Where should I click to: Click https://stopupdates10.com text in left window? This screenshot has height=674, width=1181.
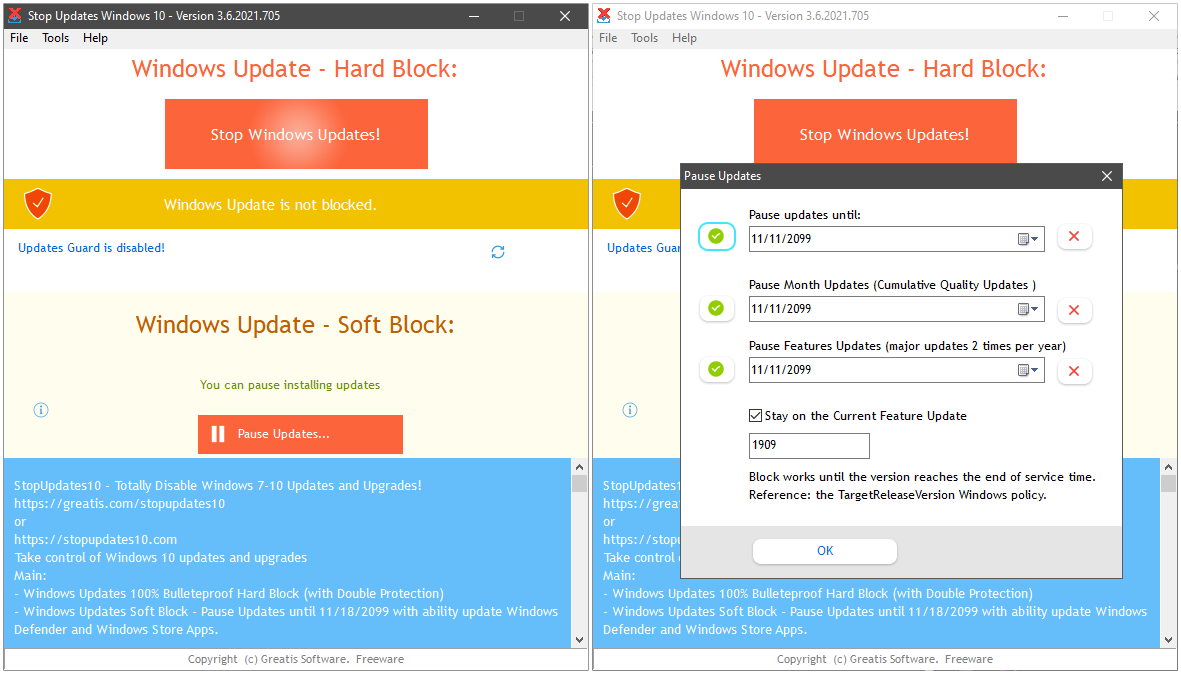[x=96, y=540]
